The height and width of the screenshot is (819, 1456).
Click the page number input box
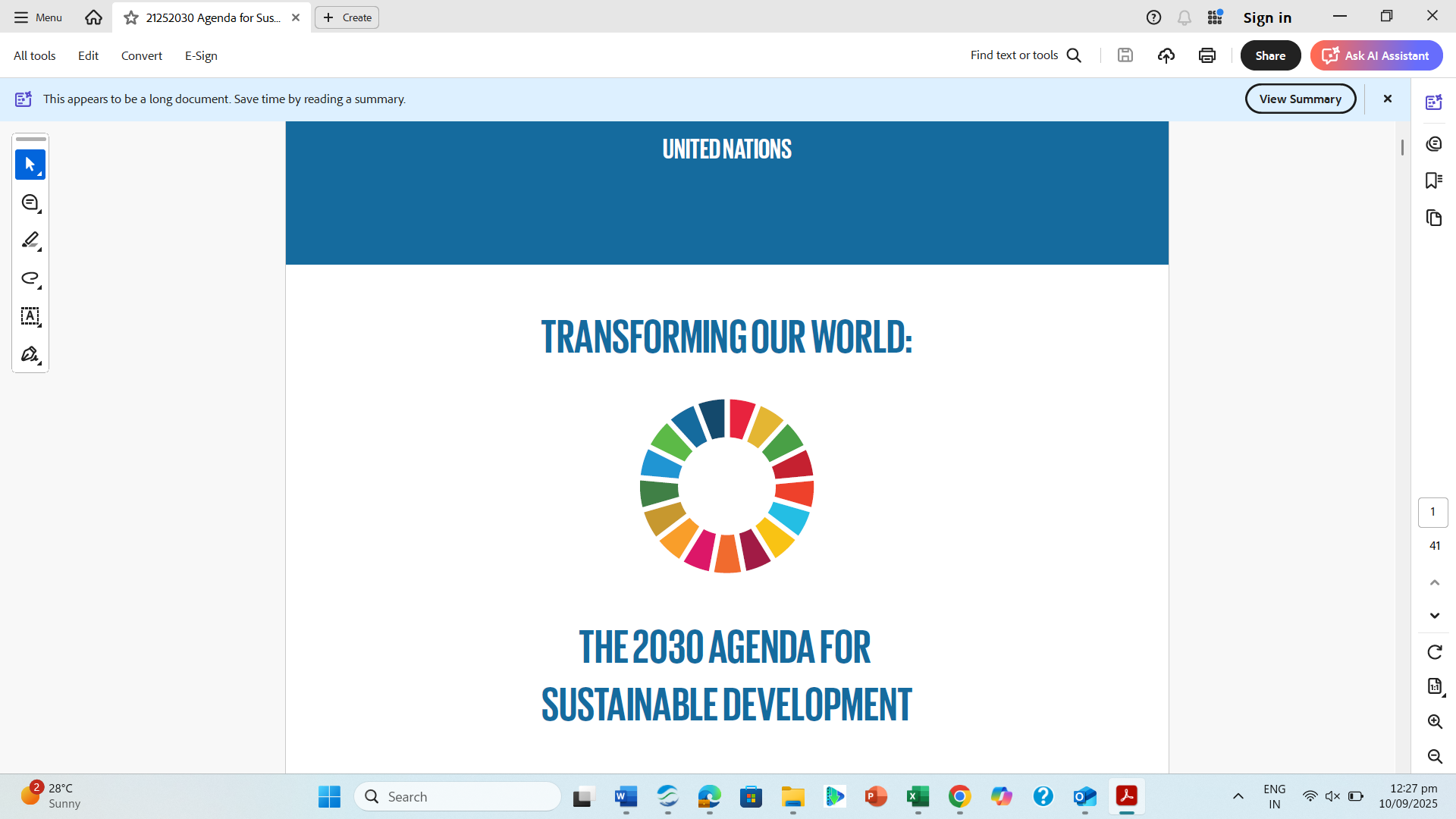(x=1432, y=512)
